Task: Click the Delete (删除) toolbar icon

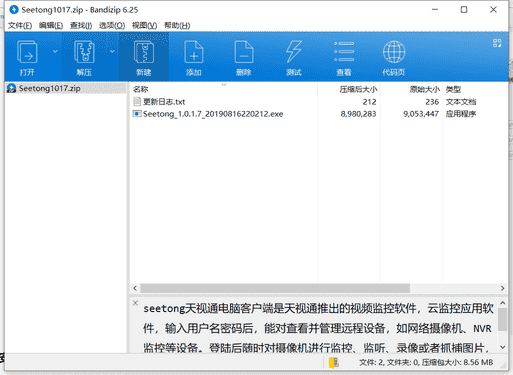Action: coord(244,52)
